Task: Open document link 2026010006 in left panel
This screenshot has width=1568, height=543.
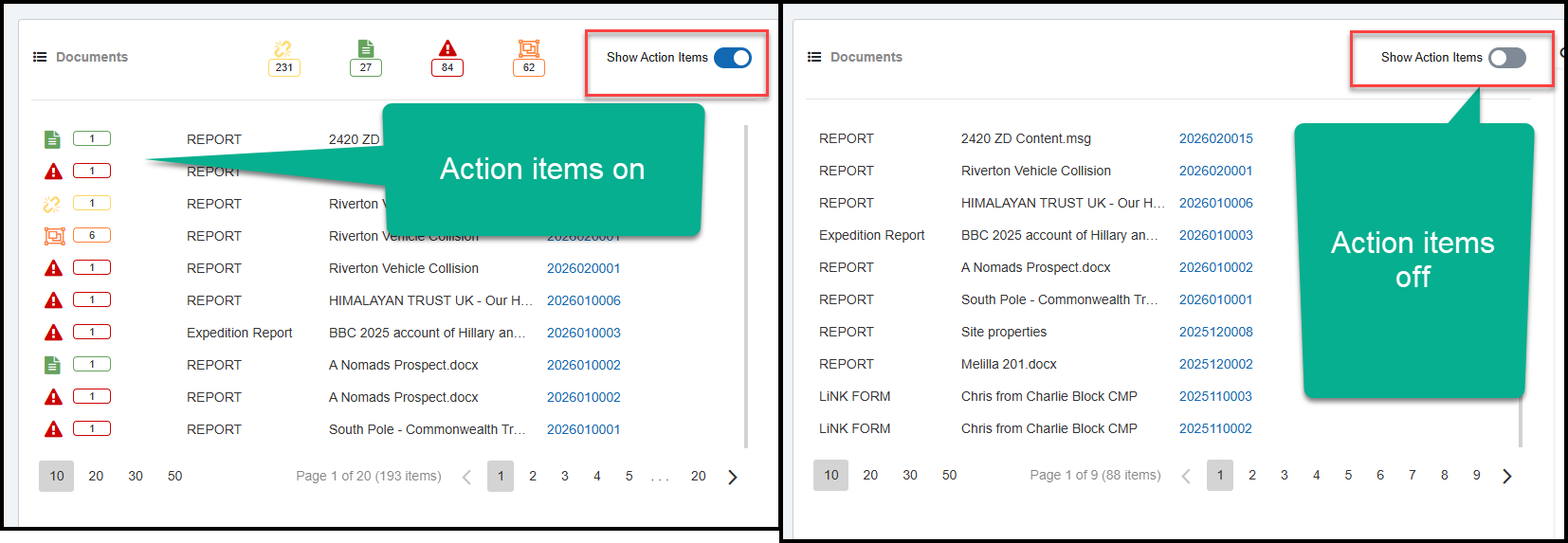Action: point(583,300)
